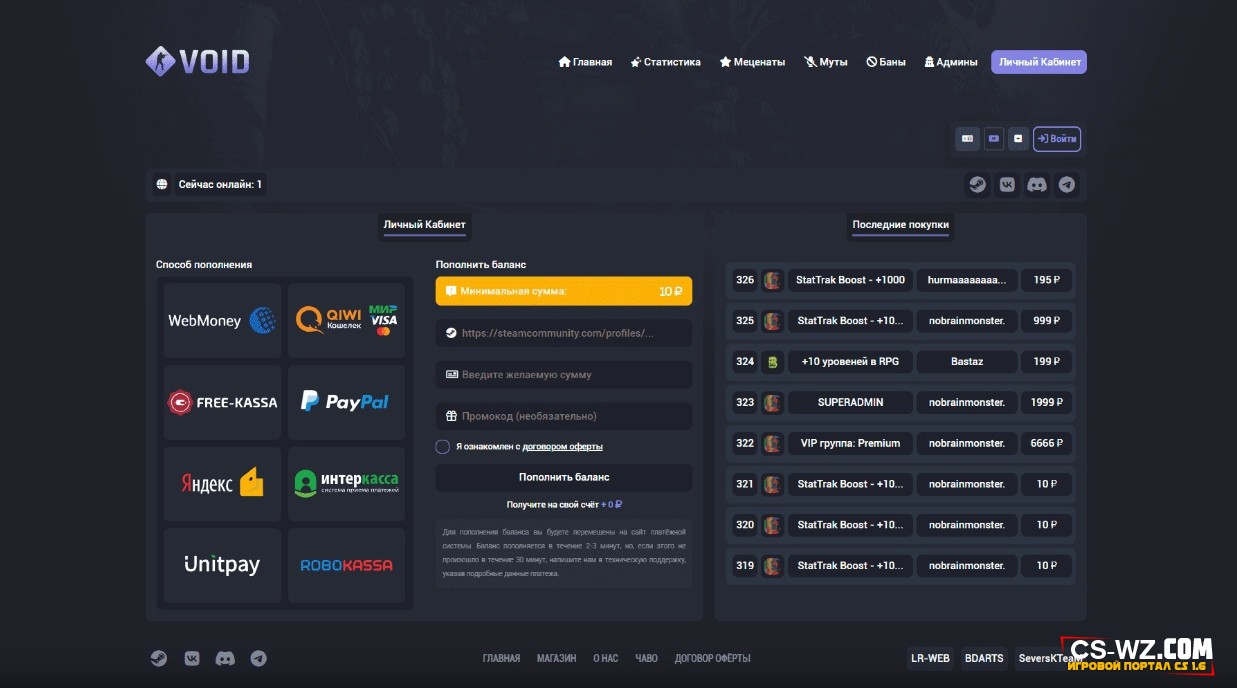Viewport: 1237px width, 688px height.
Task: Click the minus layout icon beside Войти
Action: pyautogui.click(x=1018, y=139)
